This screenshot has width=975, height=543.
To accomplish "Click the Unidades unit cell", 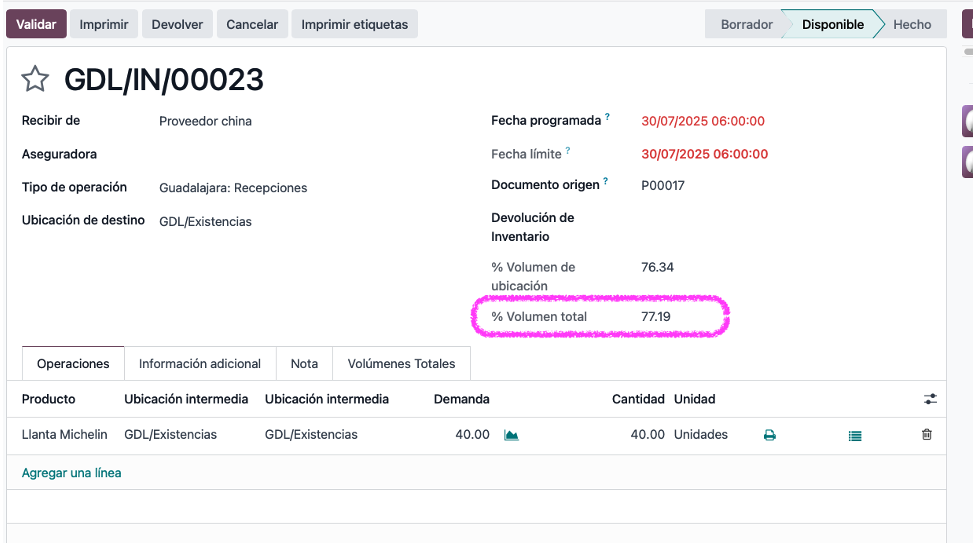I will 701,434.
